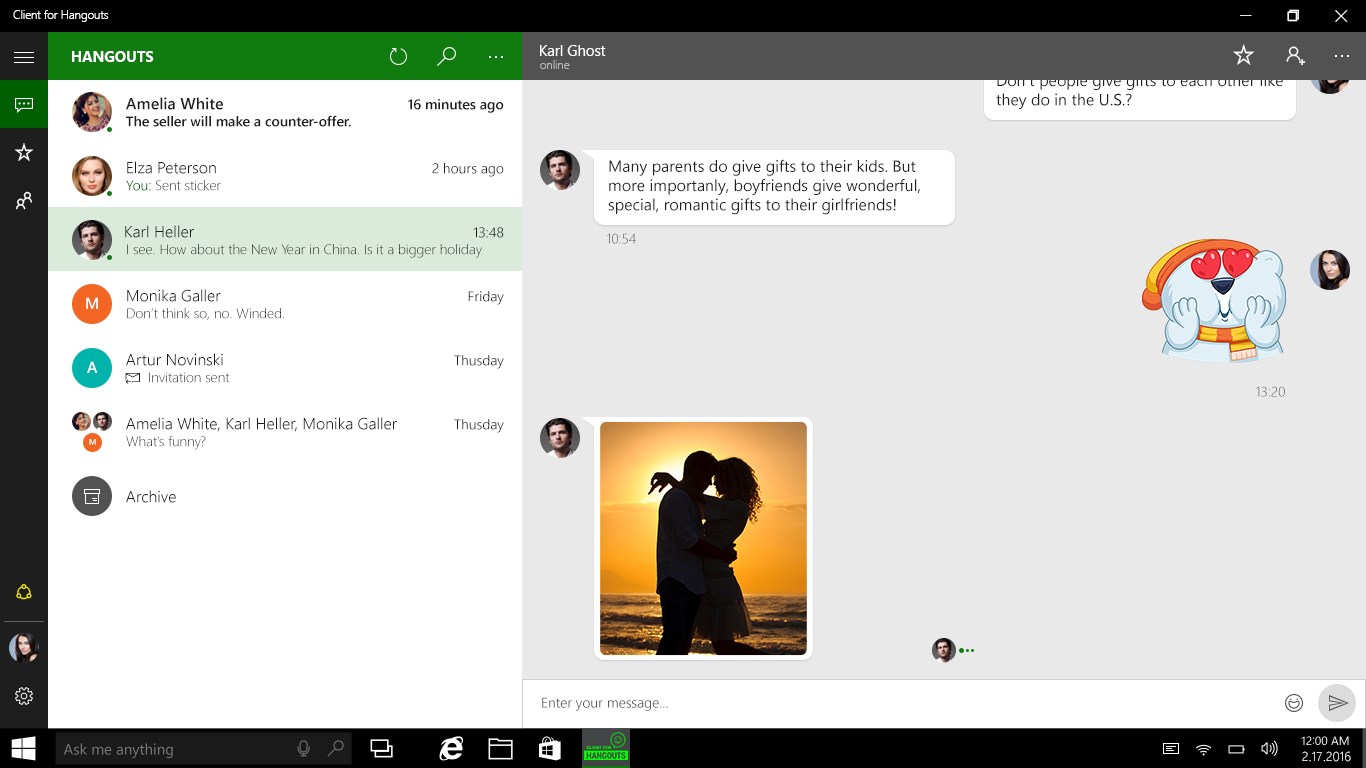Send the message with the arrow icon

[x=1337, y=702]
